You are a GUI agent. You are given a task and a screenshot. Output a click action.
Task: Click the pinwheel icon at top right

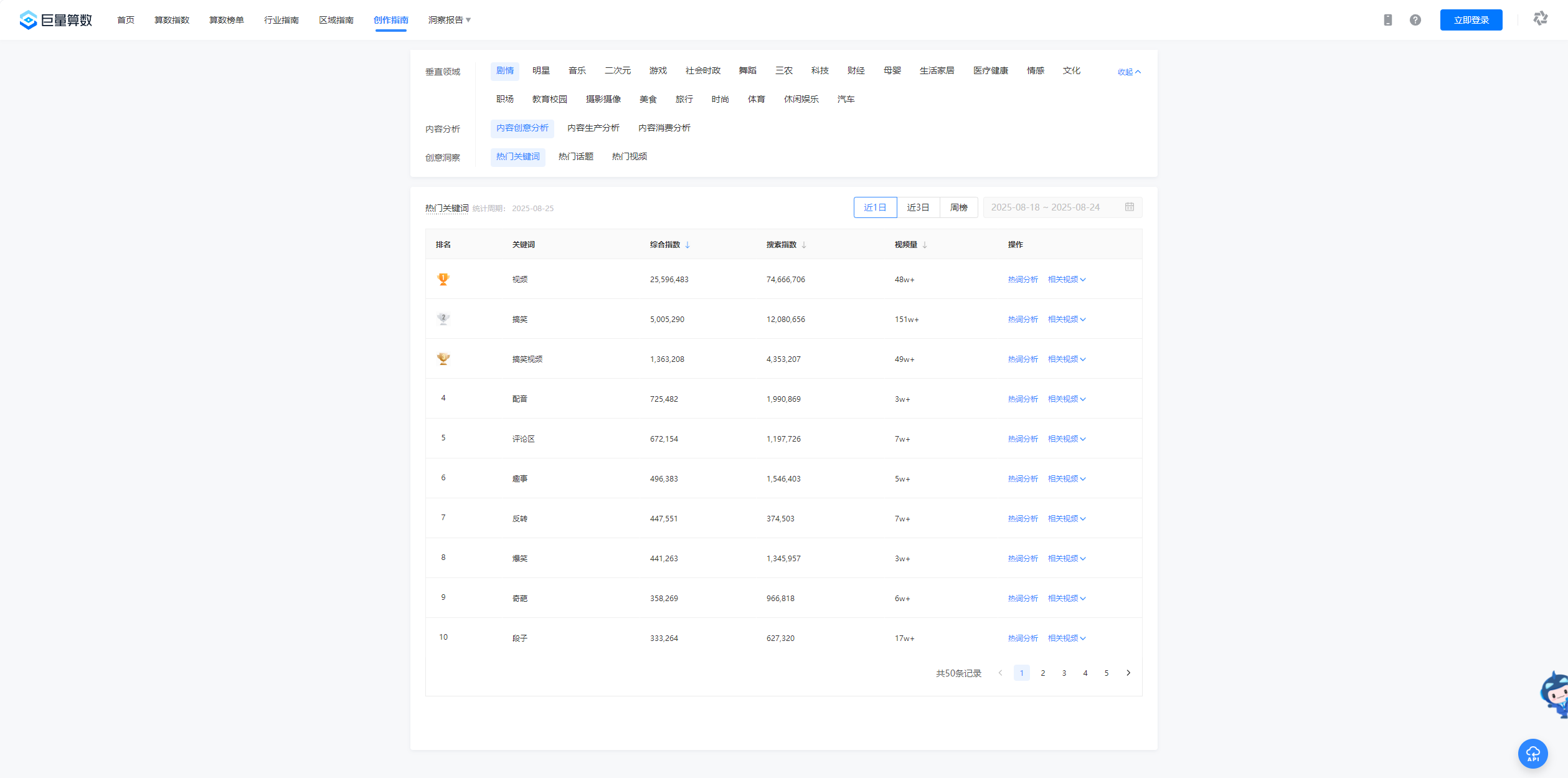click(1540, 19)
